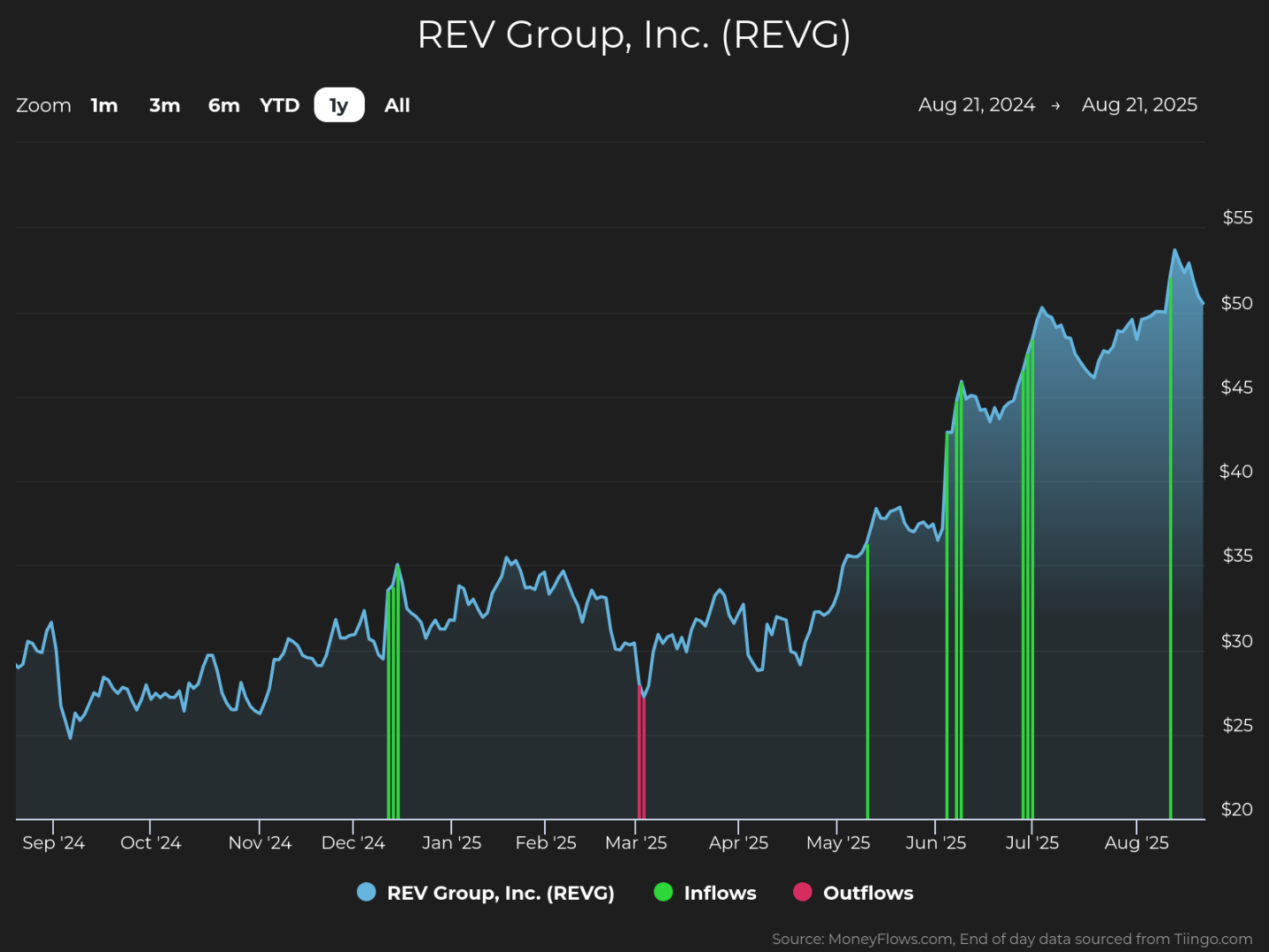Click the $50 price axis label
Viewport: 1269px width, 952px height.
[1236, 303]
